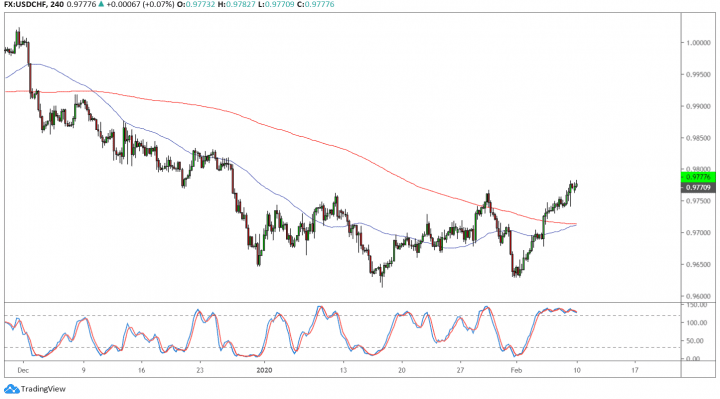Click the 240 timeframe label
Screen dimensions: 720x399
(x=56, y=5)
